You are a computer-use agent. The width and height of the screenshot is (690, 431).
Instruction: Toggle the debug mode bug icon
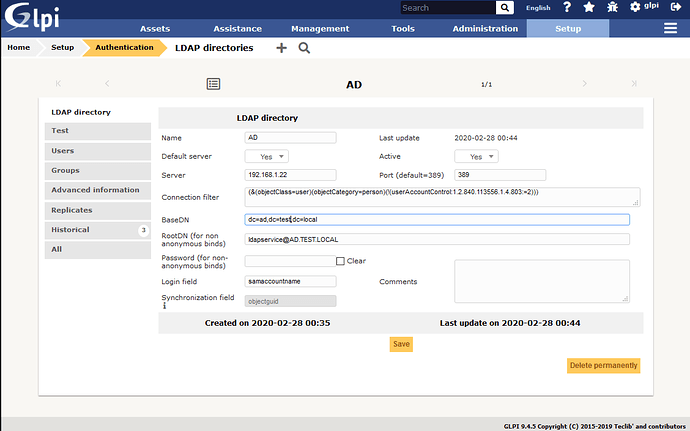pos(612,7)
